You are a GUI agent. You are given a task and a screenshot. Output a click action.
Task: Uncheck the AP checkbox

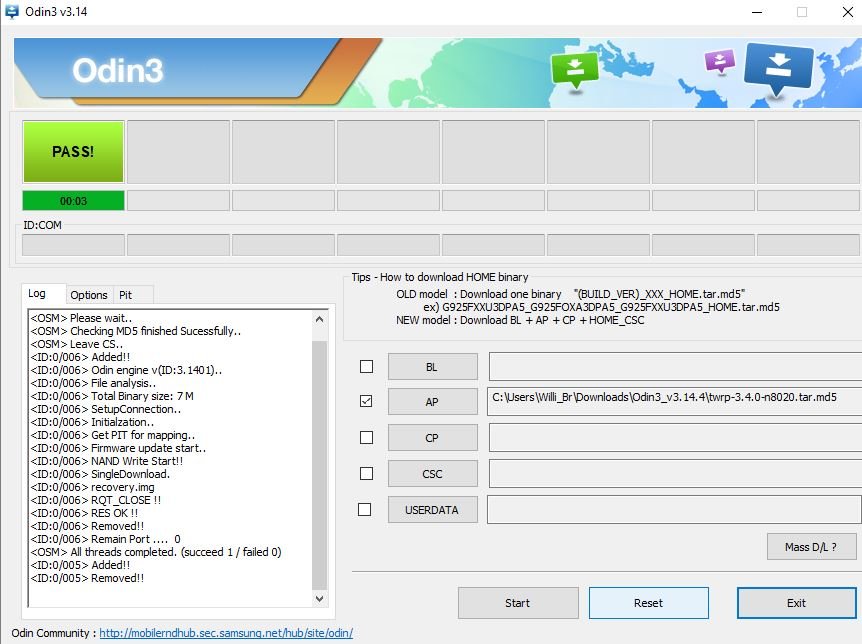pos(366,401)
